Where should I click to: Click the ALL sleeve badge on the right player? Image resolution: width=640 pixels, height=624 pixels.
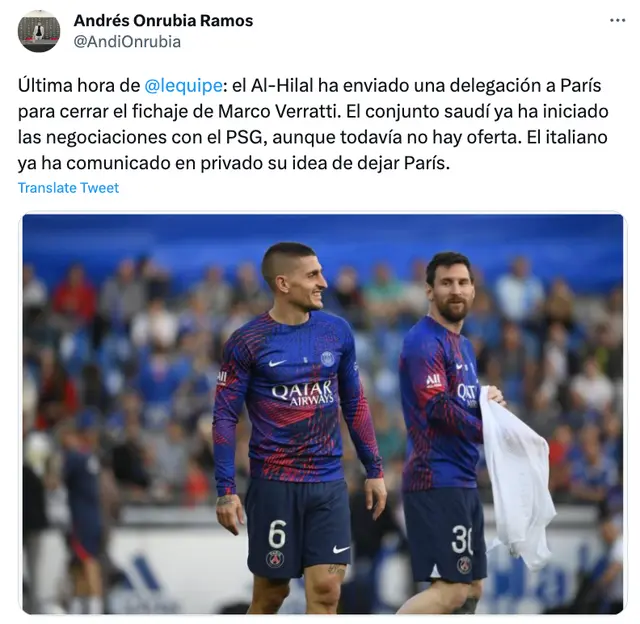pos(433,381)
